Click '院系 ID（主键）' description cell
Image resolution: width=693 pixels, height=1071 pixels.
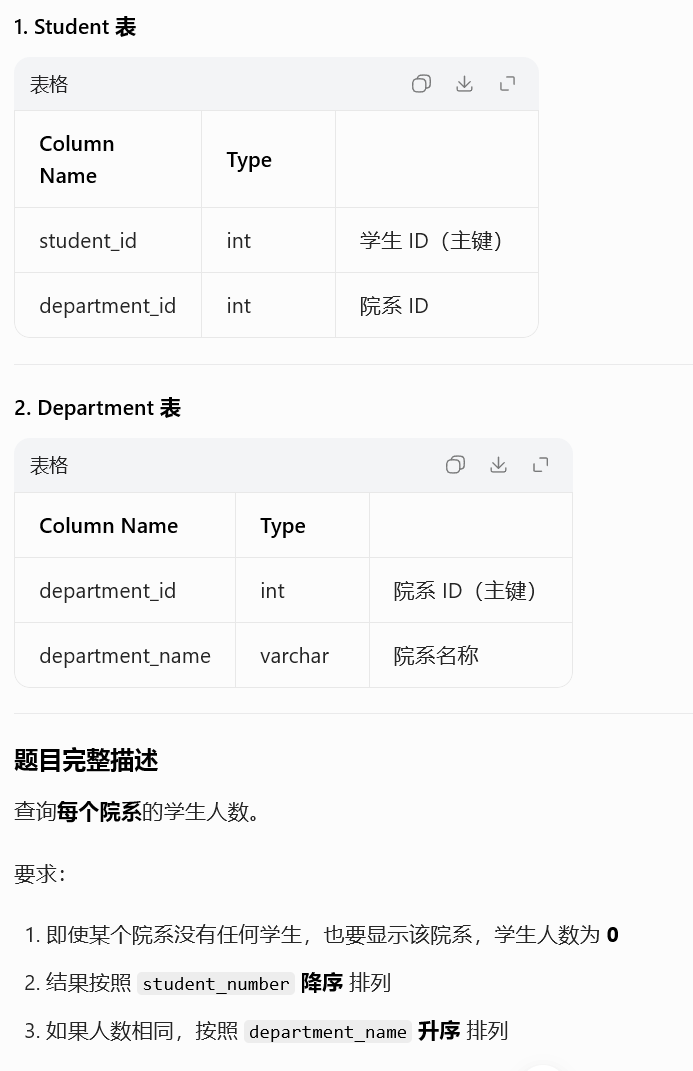click(x=470, y=590)
